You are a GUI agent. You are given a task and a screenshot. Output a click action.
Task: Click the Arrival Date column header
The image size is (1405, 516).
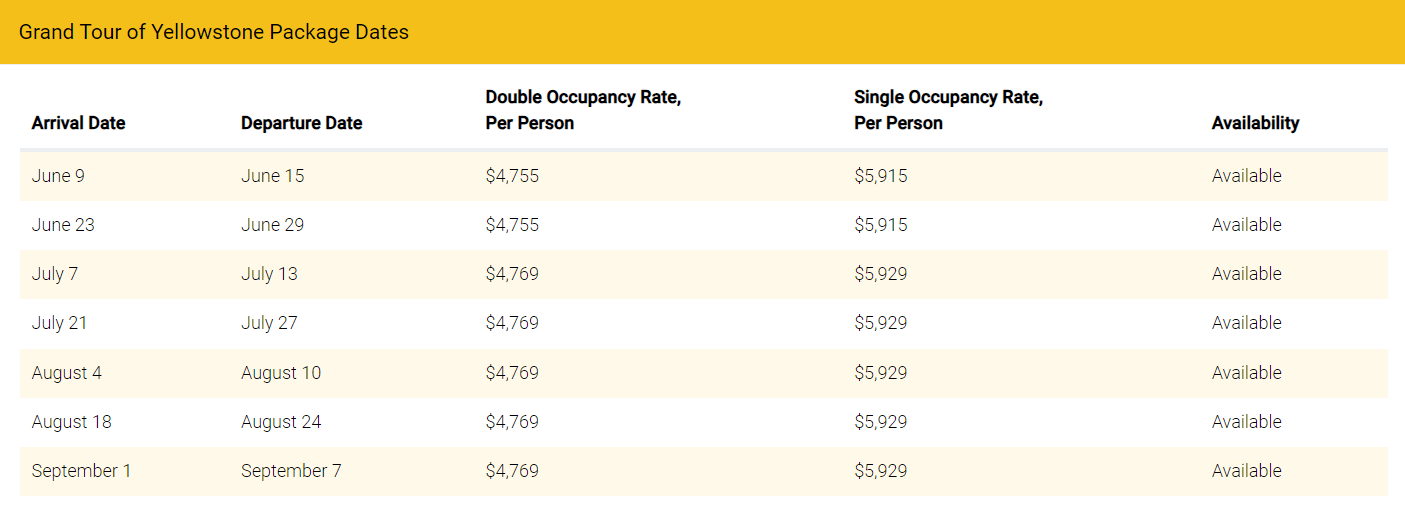[79, 123]
